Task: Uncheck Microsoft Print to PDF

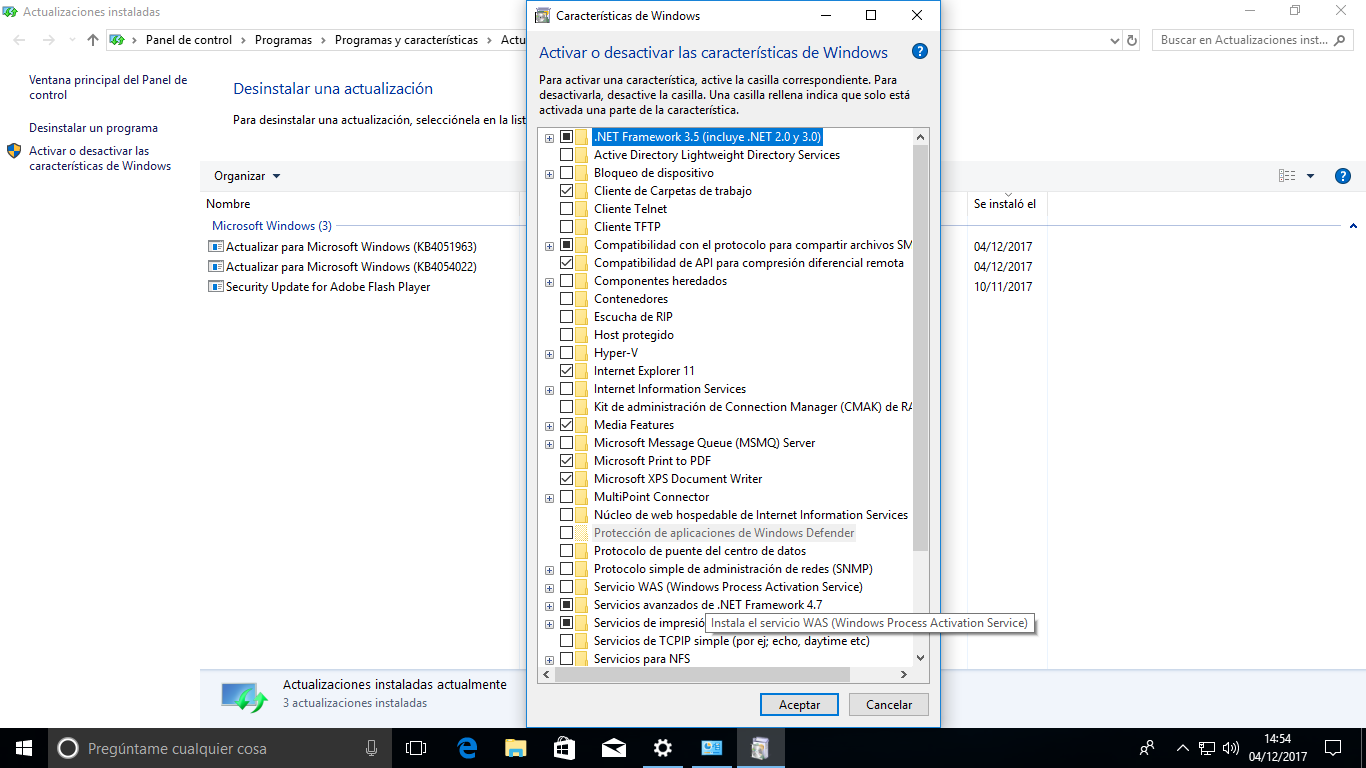Action: [x=566, y=461]
